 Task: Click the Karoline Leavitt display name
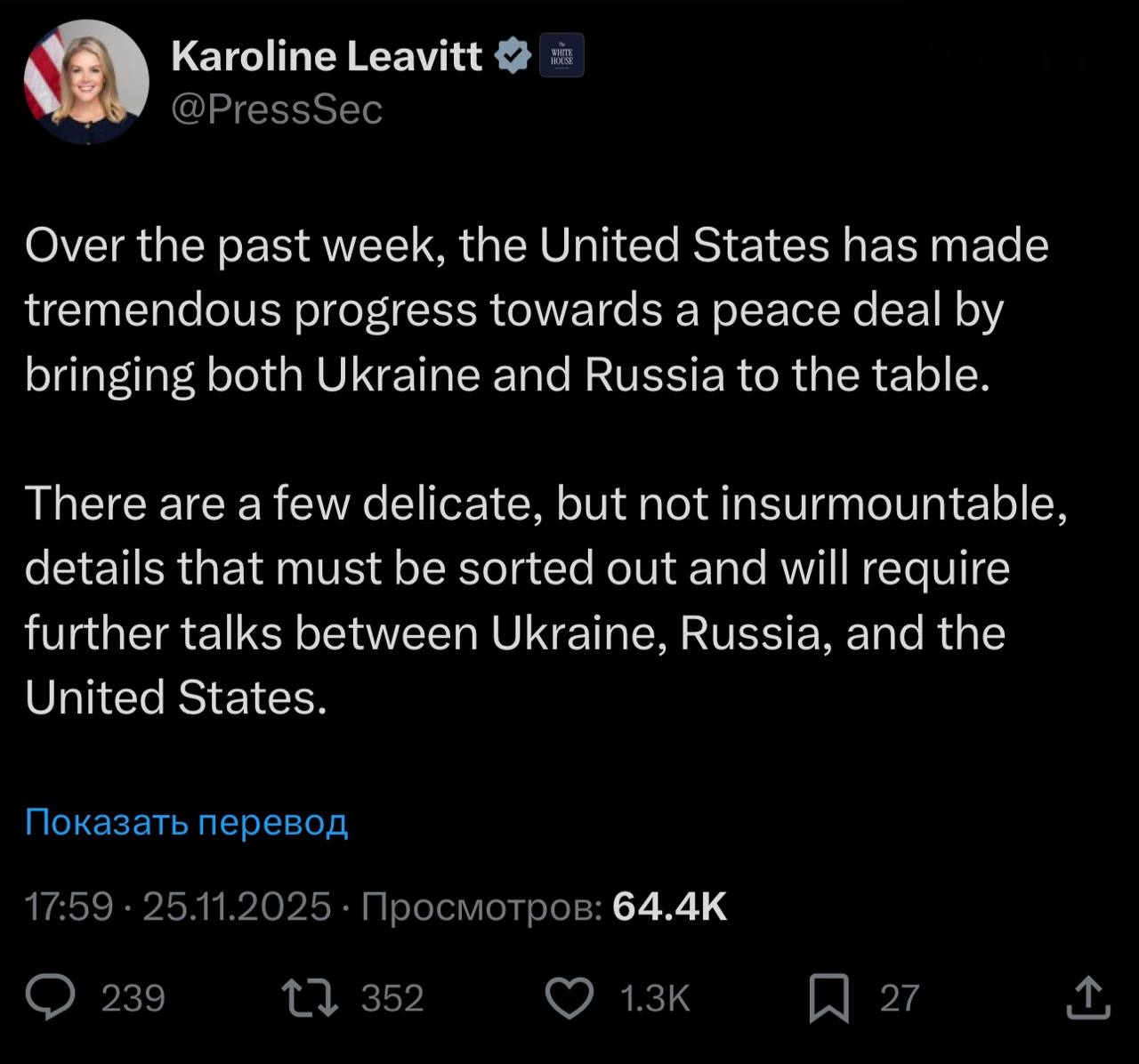click(x=327, y=56)
